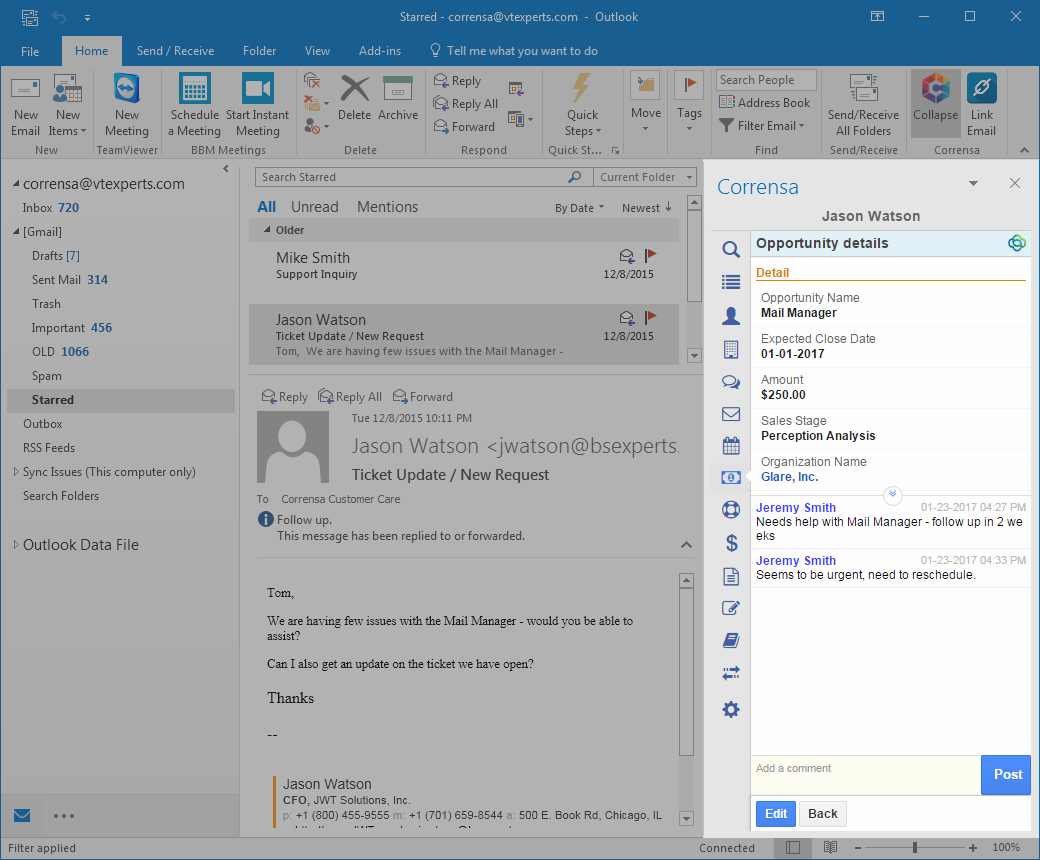1040x860 pixels.
Task: Select the opportunities money icon in Corrensa sidebar
Action: click(x=730, y=477)
